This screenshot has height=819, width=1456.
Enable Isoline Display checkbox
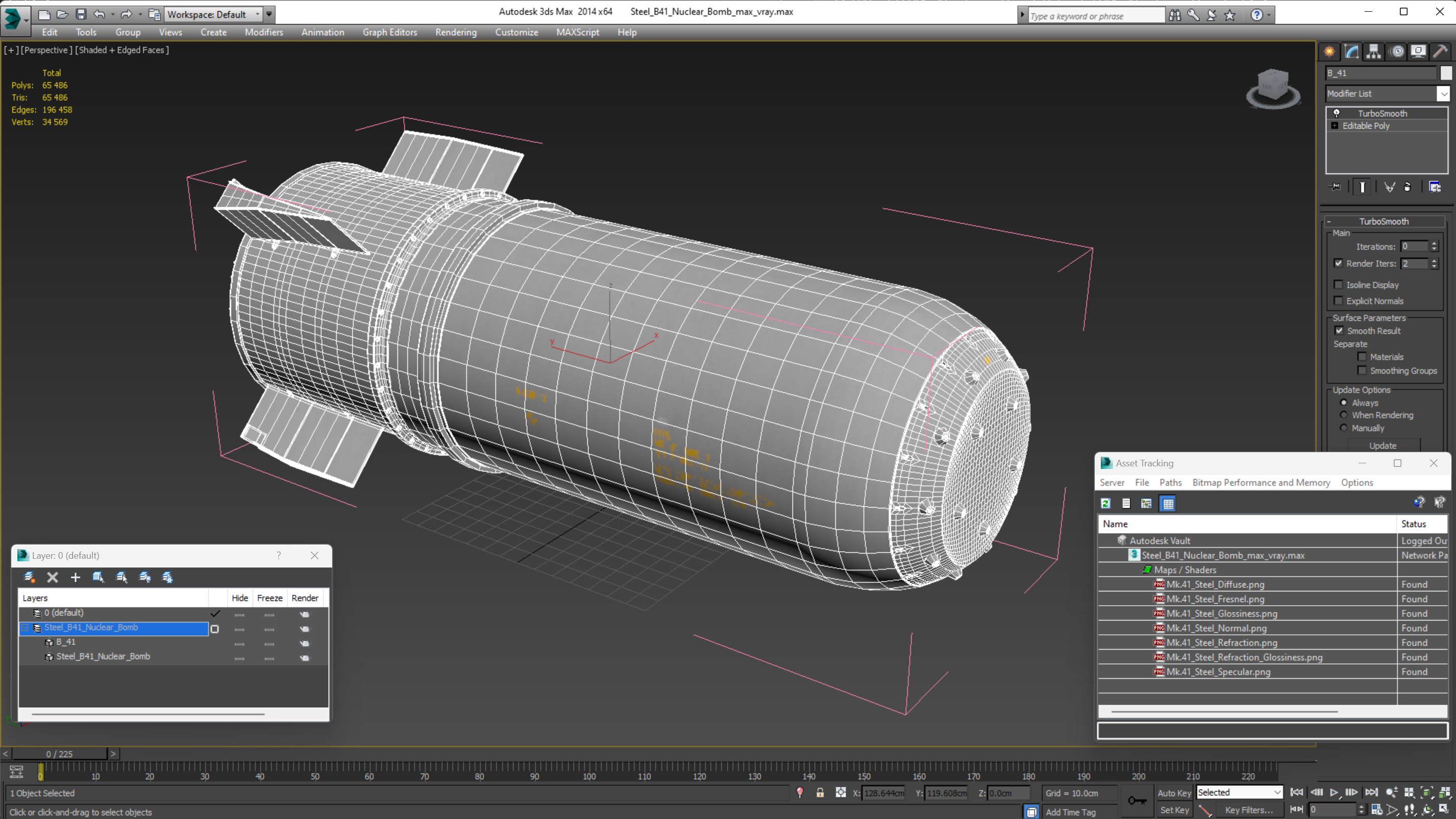click(1338, 284)
